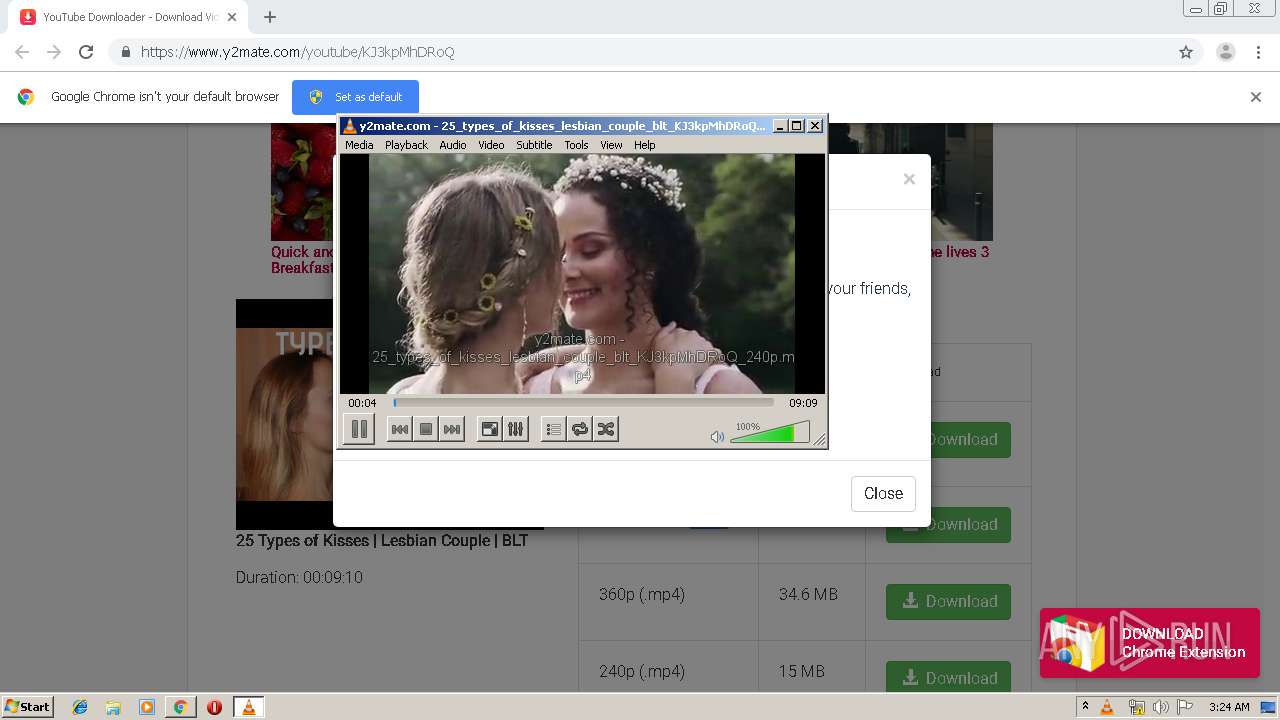Open Windows Media Player from taskbar
Viewport: 1280px width, 720px height.
[147, 707]
